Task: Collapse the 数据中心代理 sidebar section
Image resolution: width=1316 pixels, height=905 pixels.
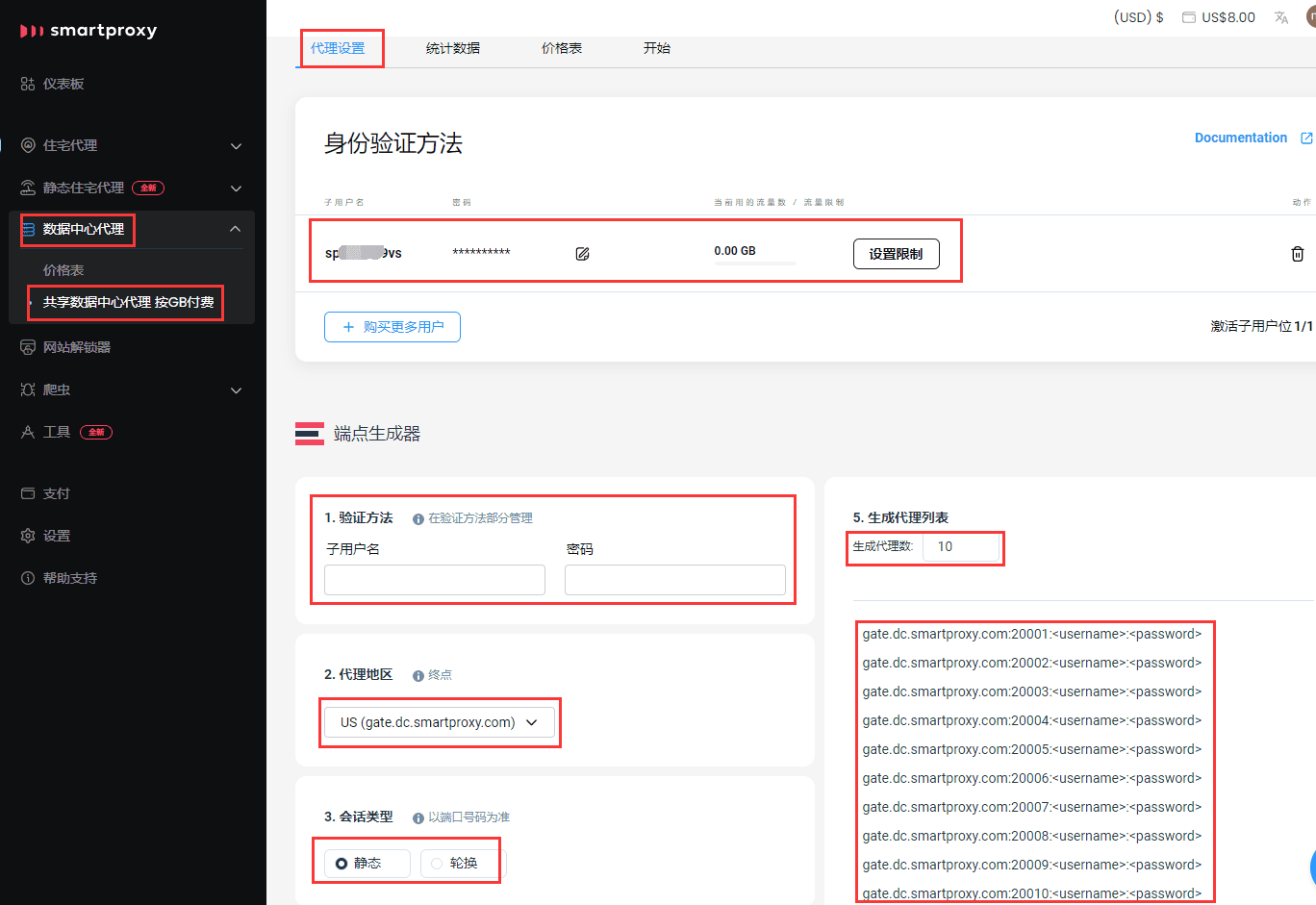Action: click(236, 229)
